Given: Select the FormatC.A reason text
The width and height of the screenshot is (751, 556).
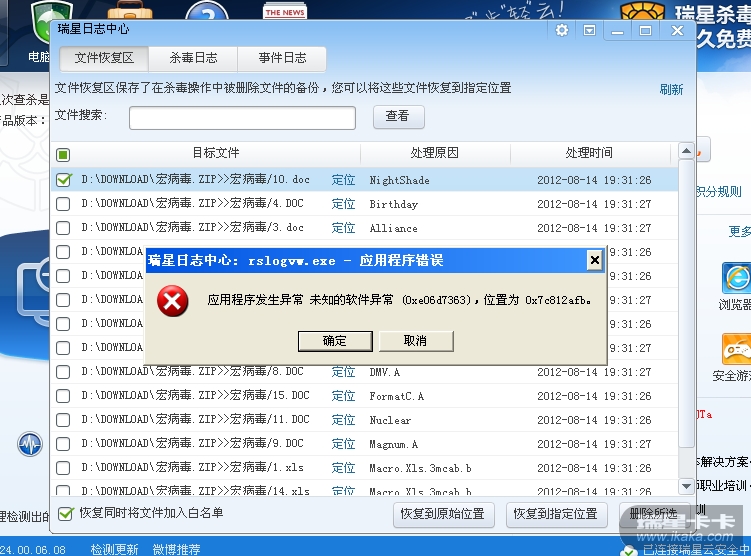Looking at the screenshot, I should [x=396, y=397].
